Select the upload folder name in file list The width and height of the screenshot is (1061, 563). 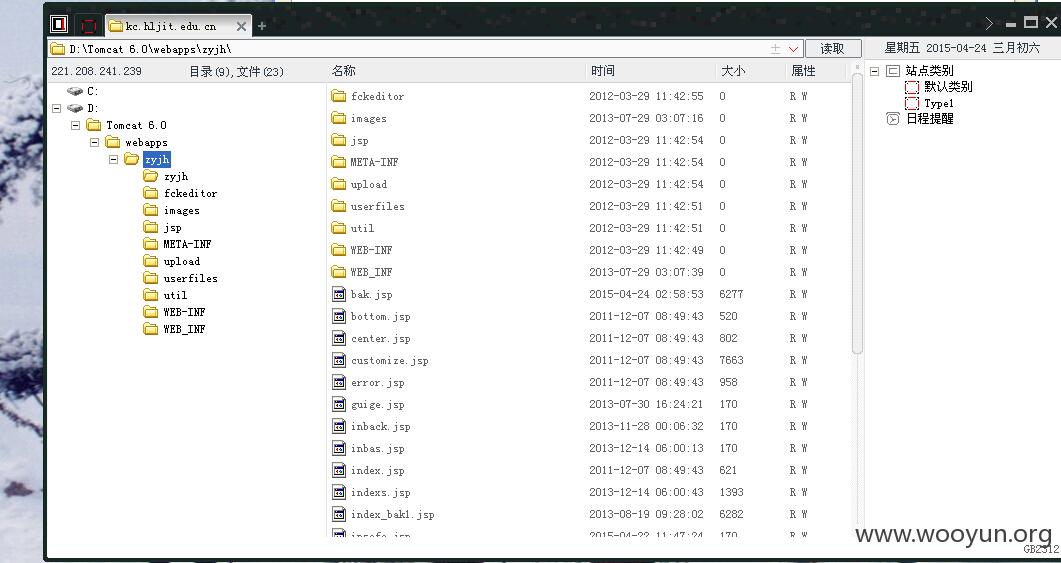pyautogui.click(x=369, y=184)
